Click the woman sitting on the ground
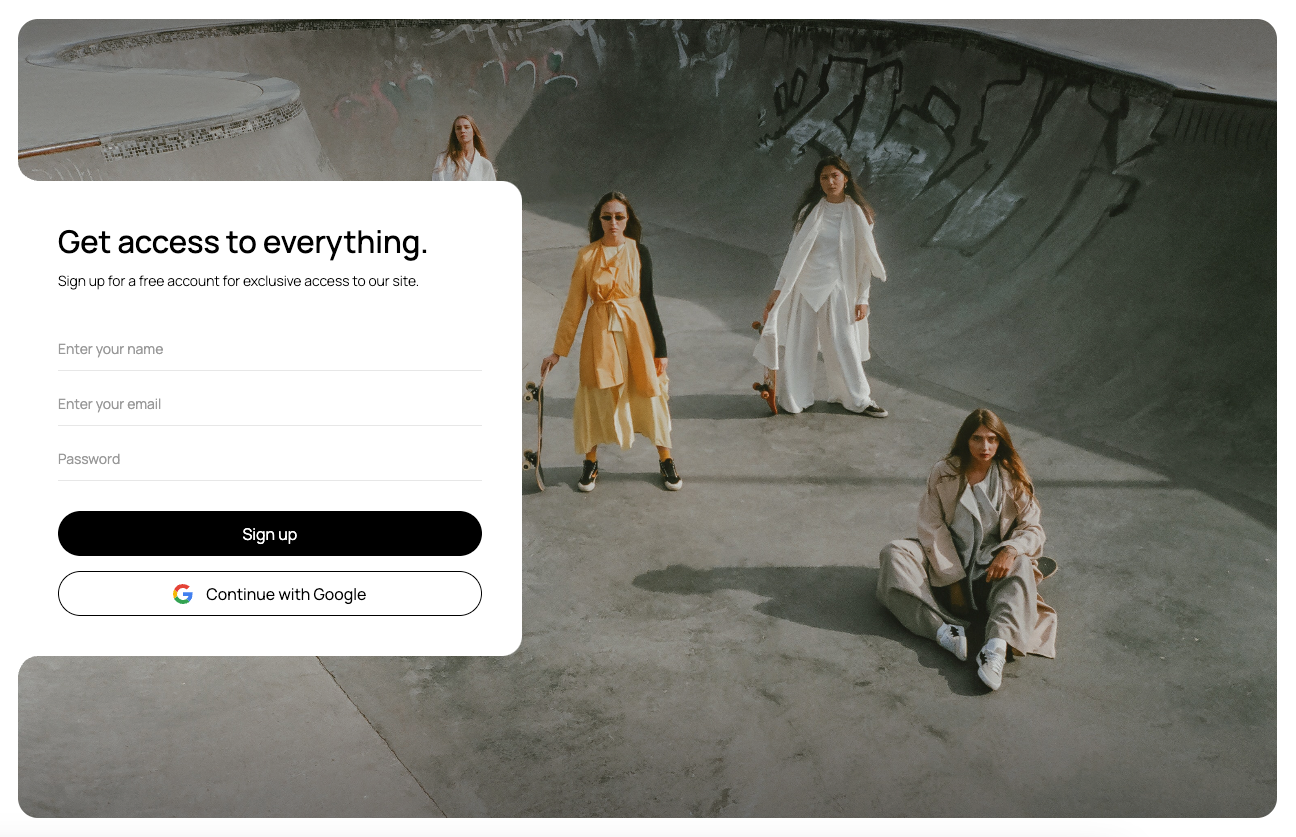This screenshot has width=1296, height=837. click(x=965, y=545)
